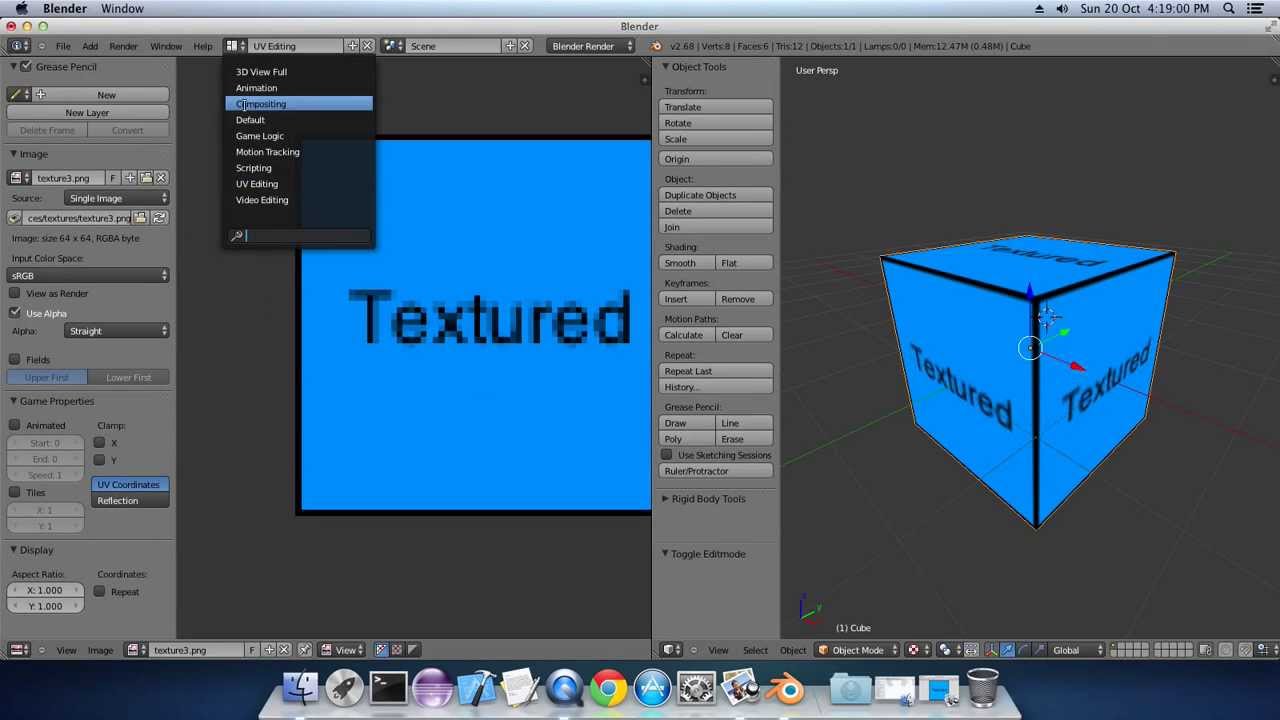Enable the Fields checkbox
This screenshot has height=720, width=1280.
coord(15,360)
